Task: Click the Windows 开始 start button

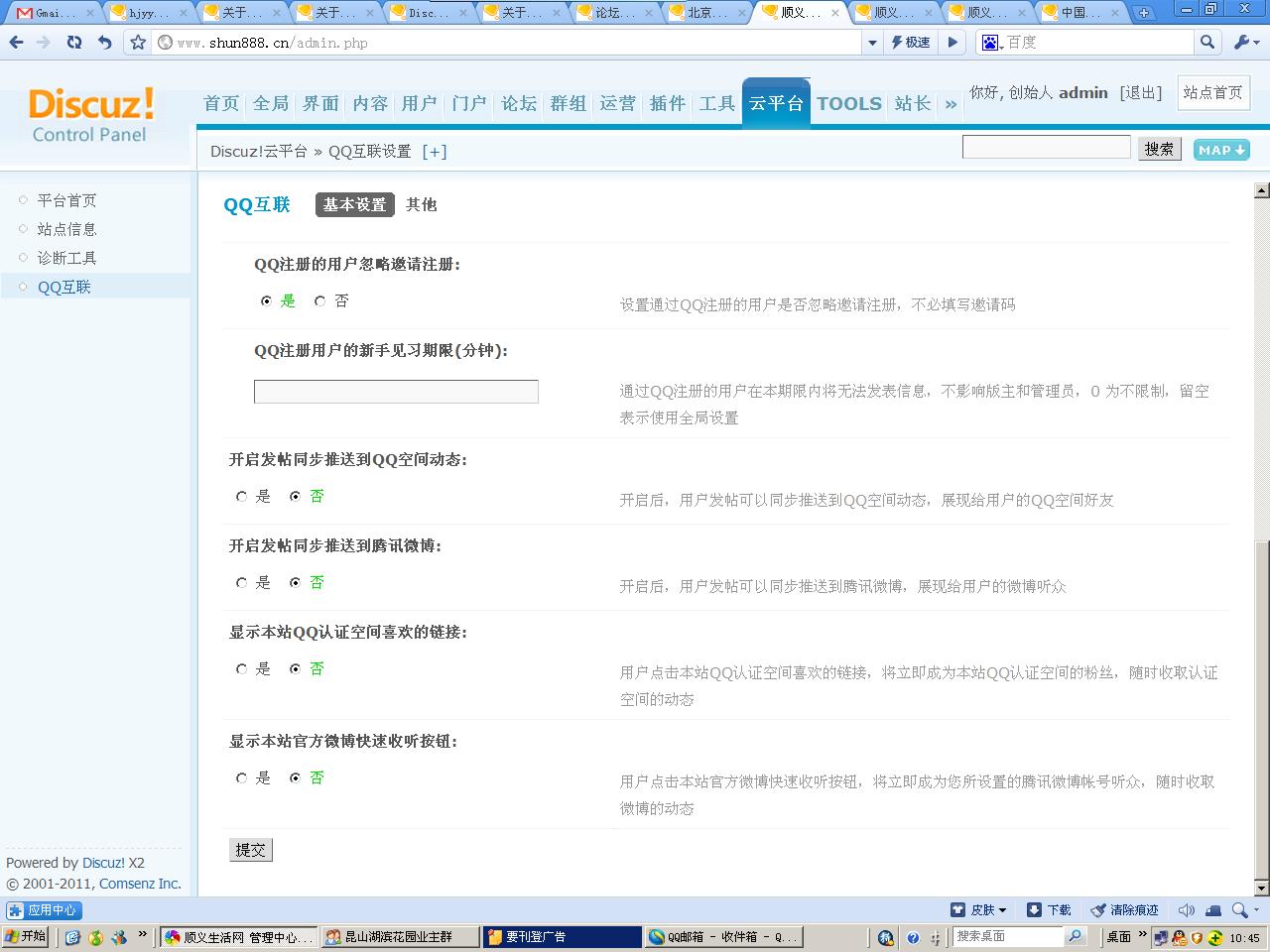Action: click(26, 937)
